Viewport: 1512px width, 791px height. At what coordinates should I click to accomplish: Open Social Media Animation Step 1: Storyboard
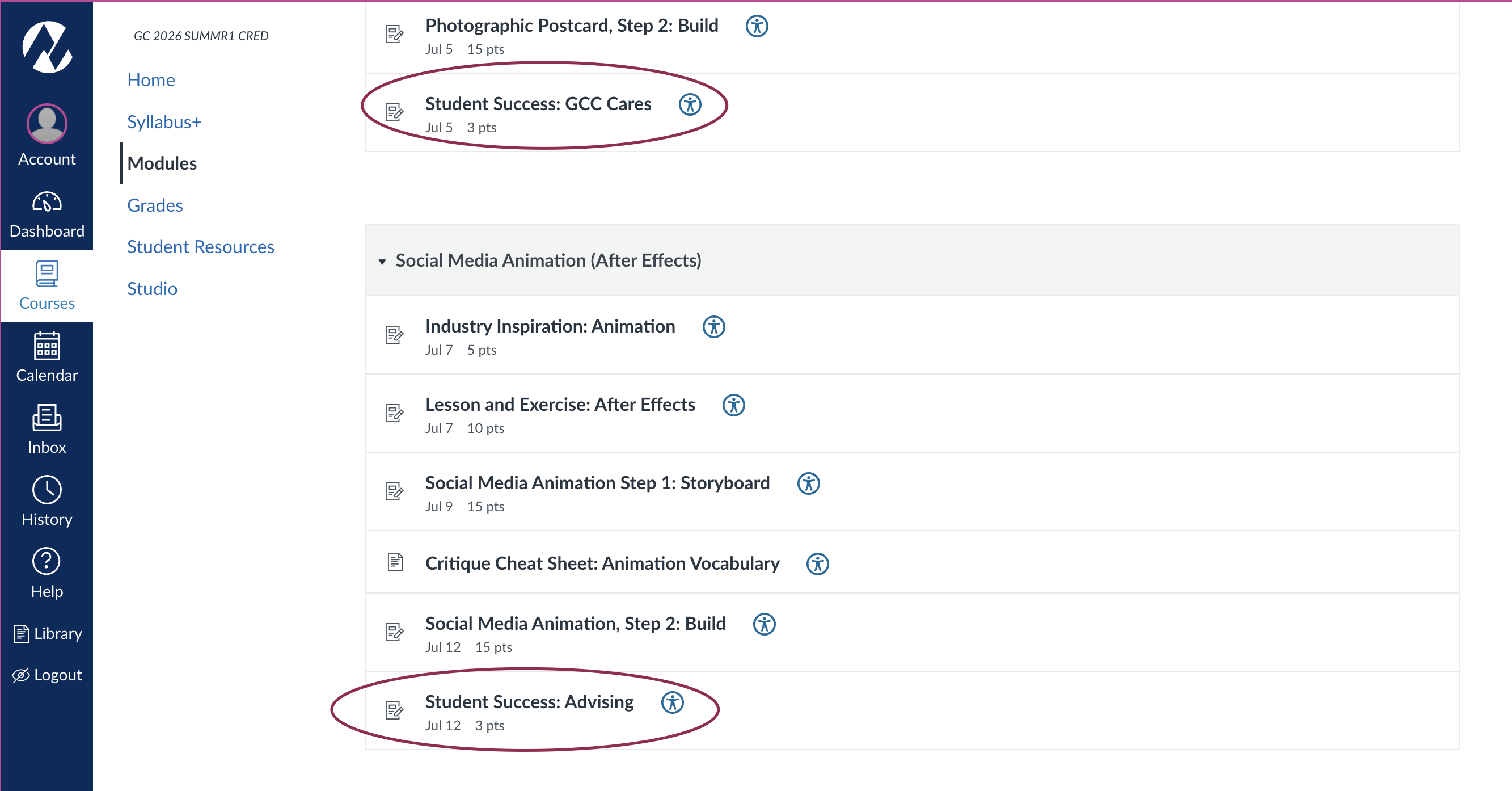(x=597, y=483)
